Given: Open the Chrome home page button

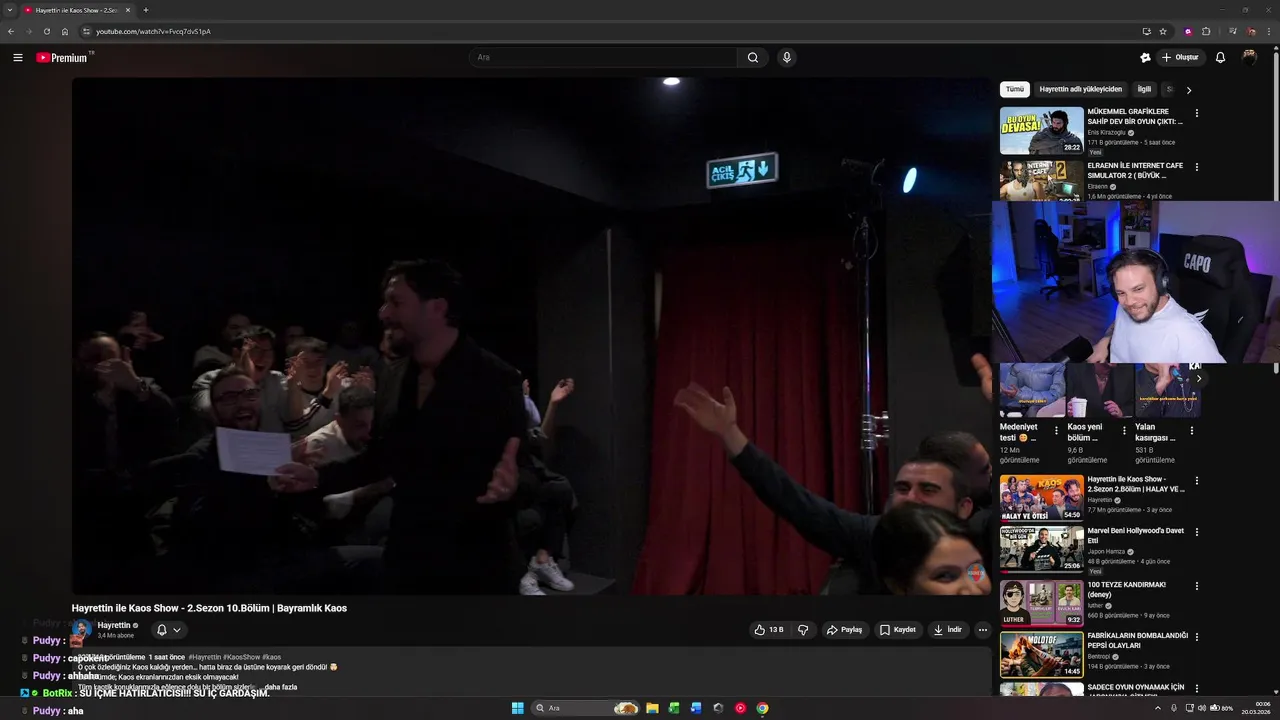Looking at the screenshot, I should click(65, 31).
